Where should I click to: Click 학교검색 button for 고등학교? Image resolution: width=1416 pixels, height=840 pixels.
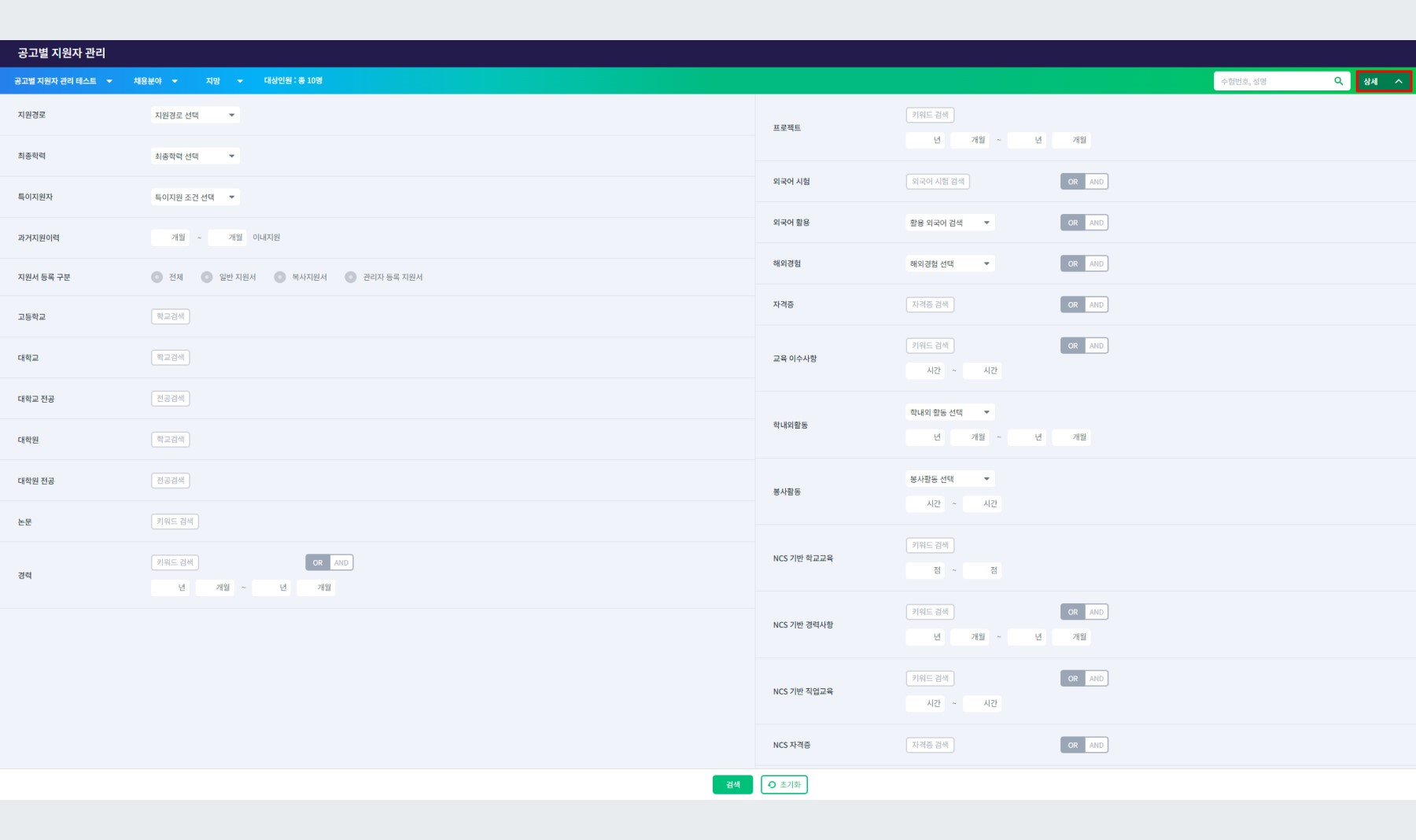tap(171, 316)
